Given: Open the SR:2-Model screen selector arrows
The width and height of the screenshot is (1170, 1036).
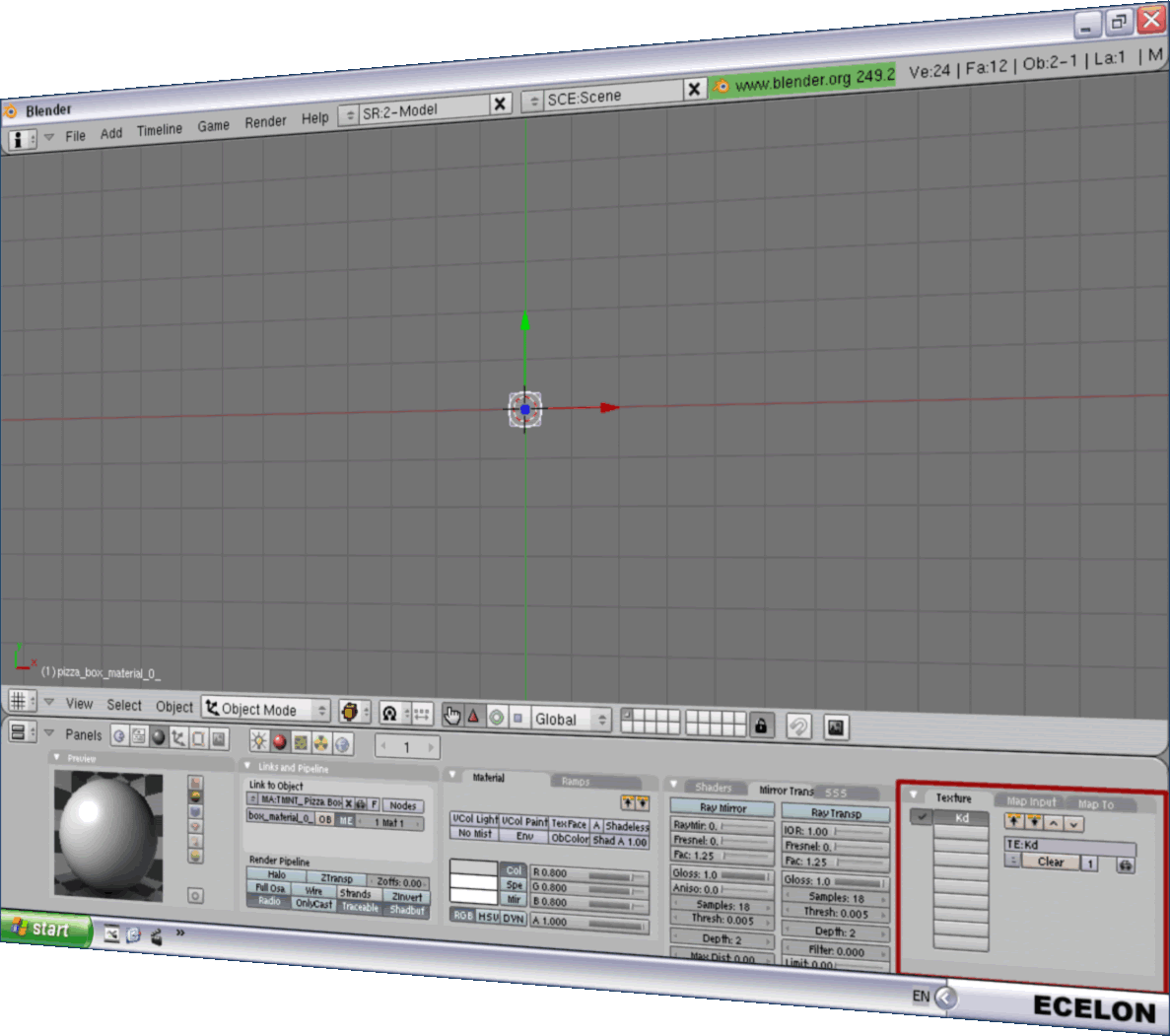Looking at the screenshot, I should tap(349, 115).
